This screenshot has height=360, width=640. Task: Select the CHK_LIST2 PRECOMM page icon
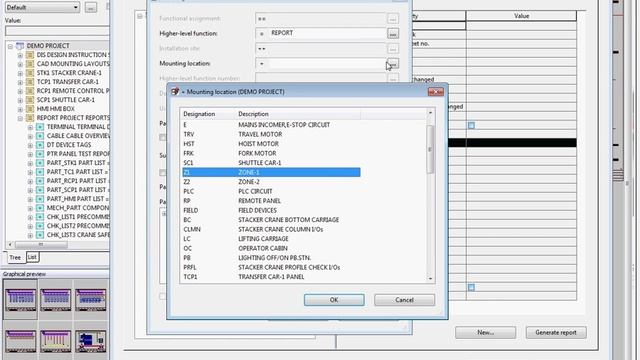click(40, 226)
